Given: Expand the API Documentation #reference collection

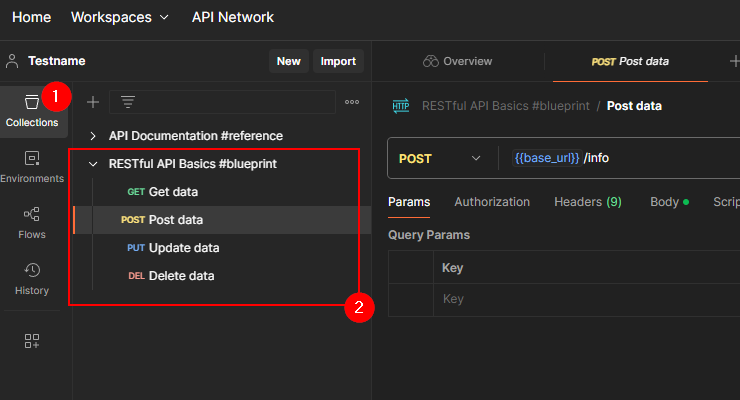Looking at the screenshot, I should [93, 135].
